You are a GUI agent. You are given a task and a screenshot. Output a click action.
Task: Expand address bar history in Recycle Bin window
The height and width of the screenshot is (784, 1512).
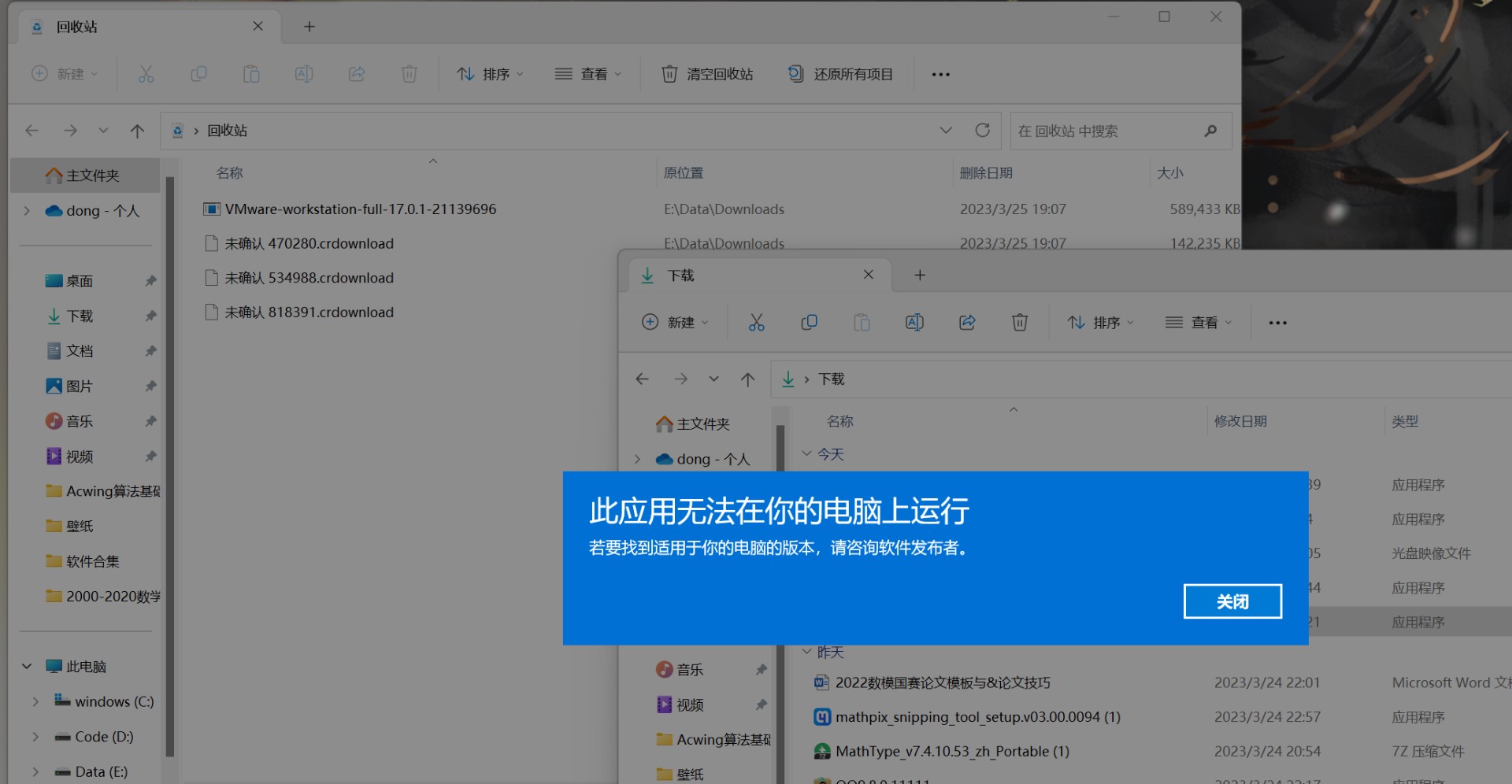[x=946, y=131]
